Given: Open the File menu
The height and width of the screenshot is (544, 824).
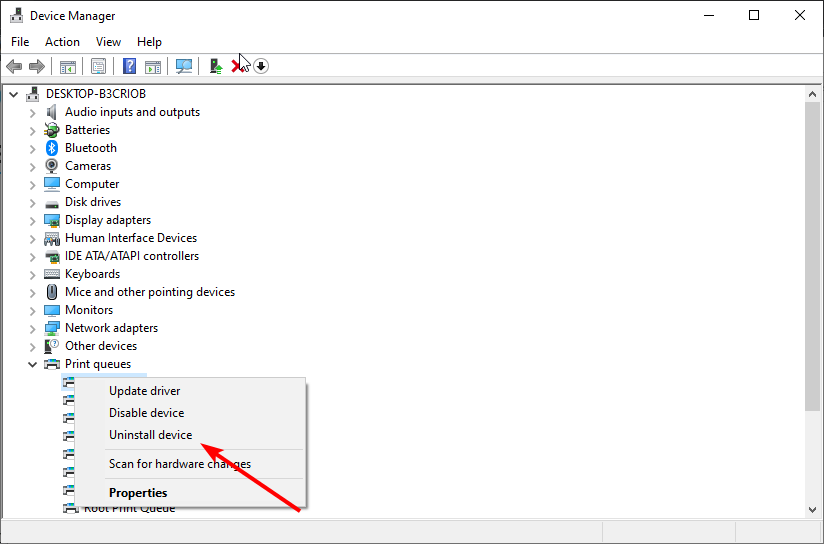Looking at the screenshot, I should [x=20, y=42].
